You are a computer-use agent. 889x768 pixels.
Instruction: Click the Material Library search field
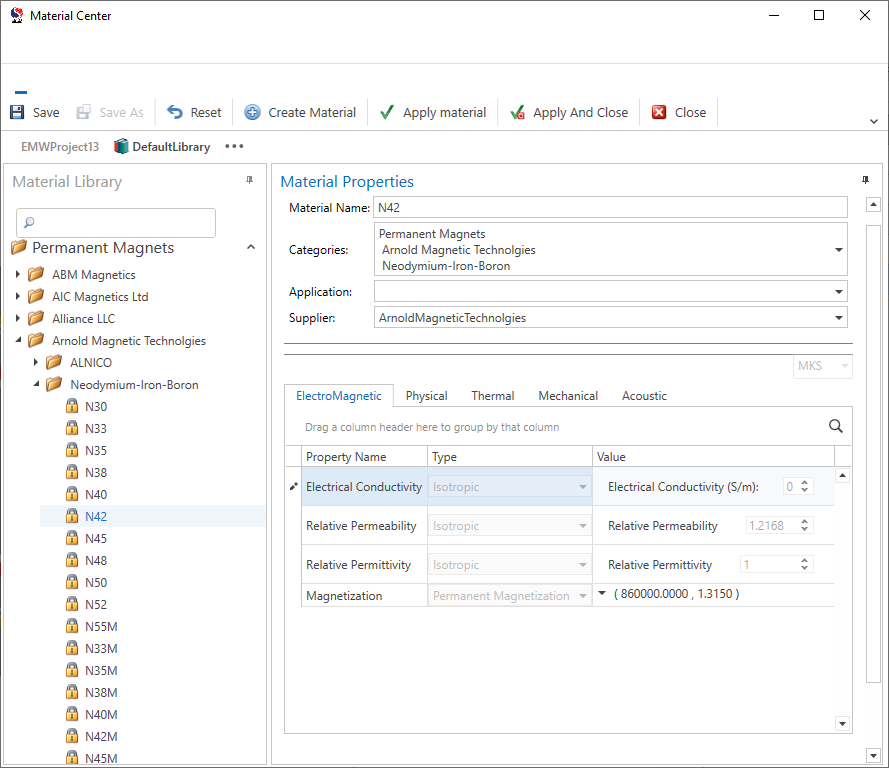tap(116, 222)
